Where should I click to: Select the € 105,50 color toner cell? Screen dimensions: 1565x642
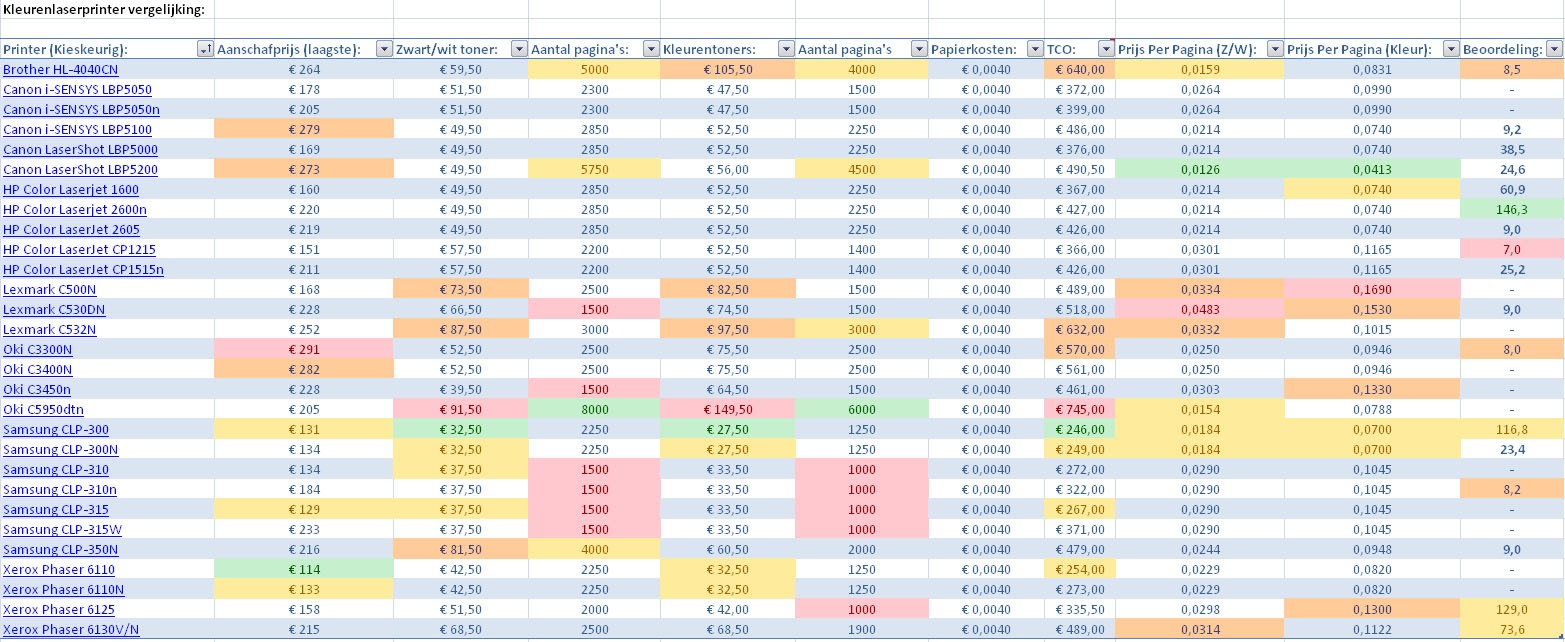click(728, 70)
